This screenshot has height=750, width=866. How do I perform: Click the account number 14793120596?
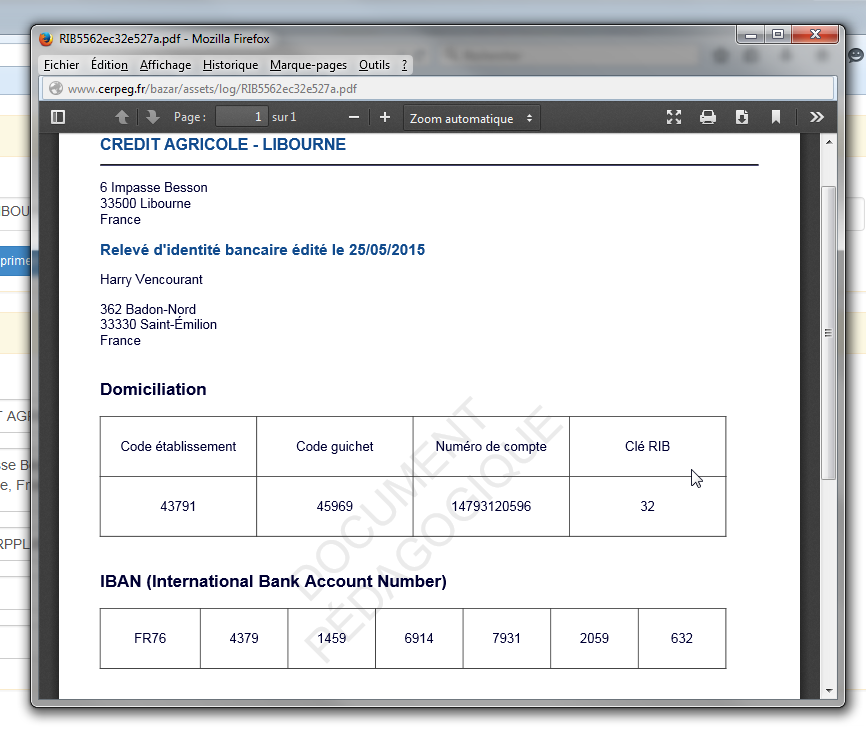tap(491, 506)
